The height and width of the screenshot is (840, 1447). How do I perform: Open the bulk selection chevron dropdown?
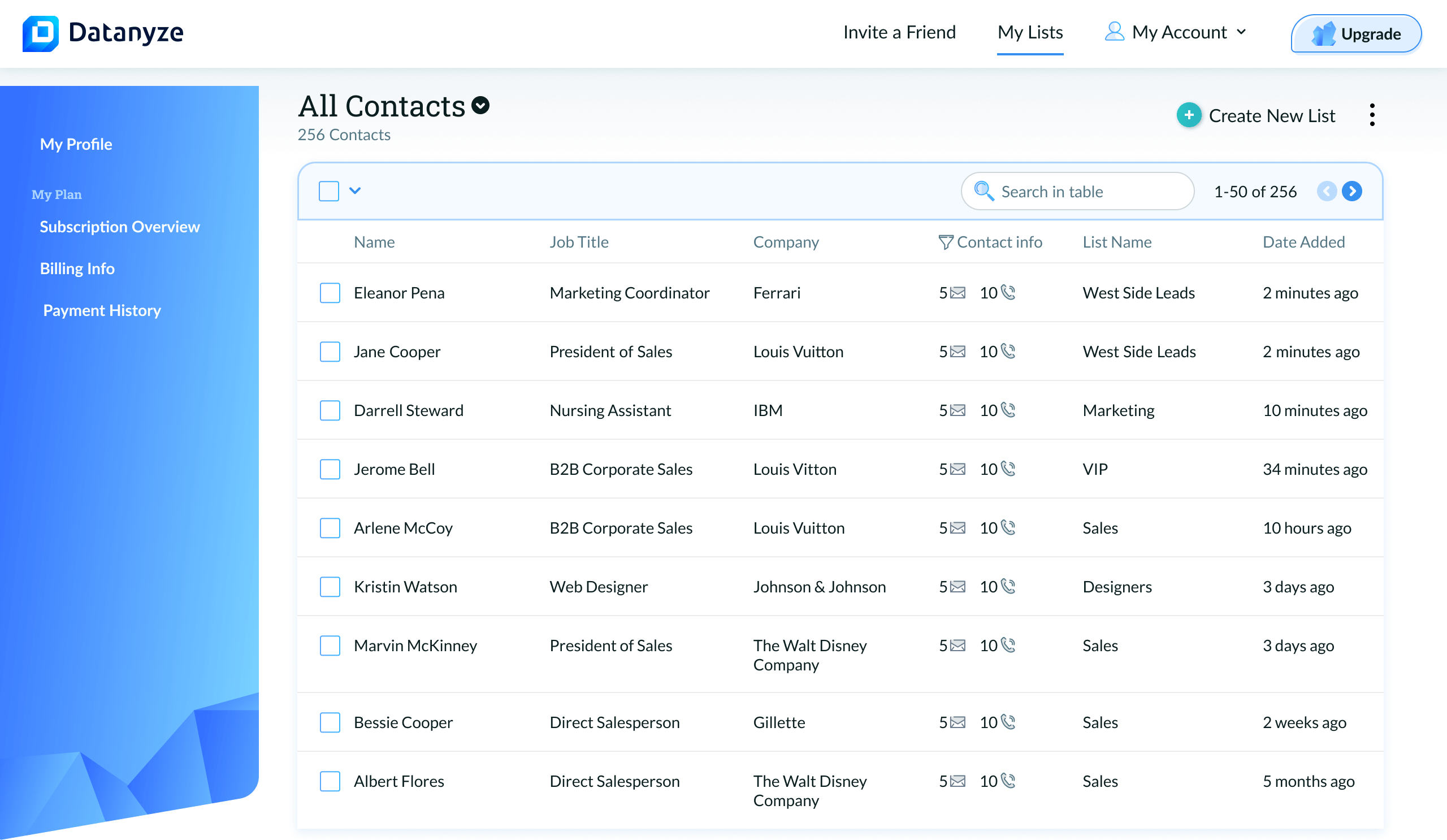pos(355,191)
